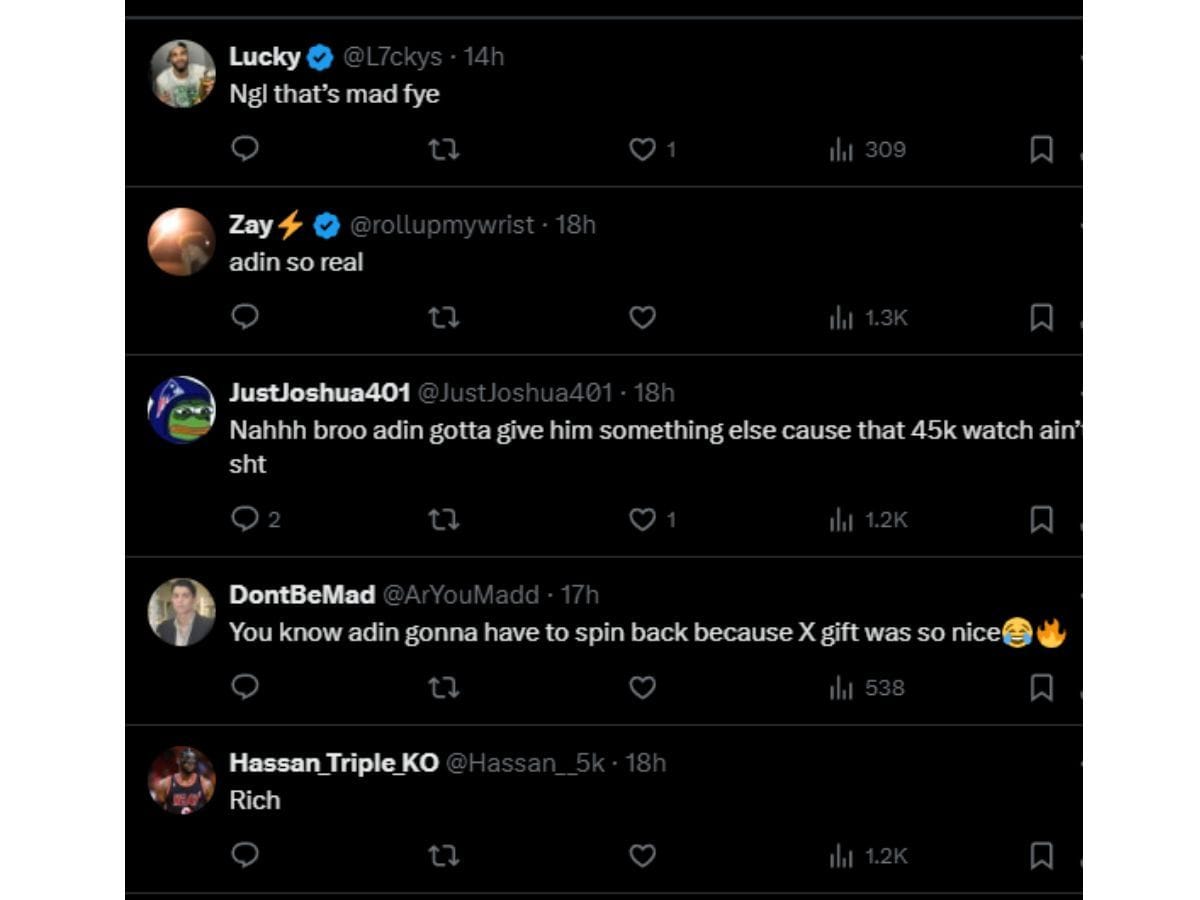
Task: Bookmark Zay's 'adin so real' tweet
Action: click(x=1042, y=317)
